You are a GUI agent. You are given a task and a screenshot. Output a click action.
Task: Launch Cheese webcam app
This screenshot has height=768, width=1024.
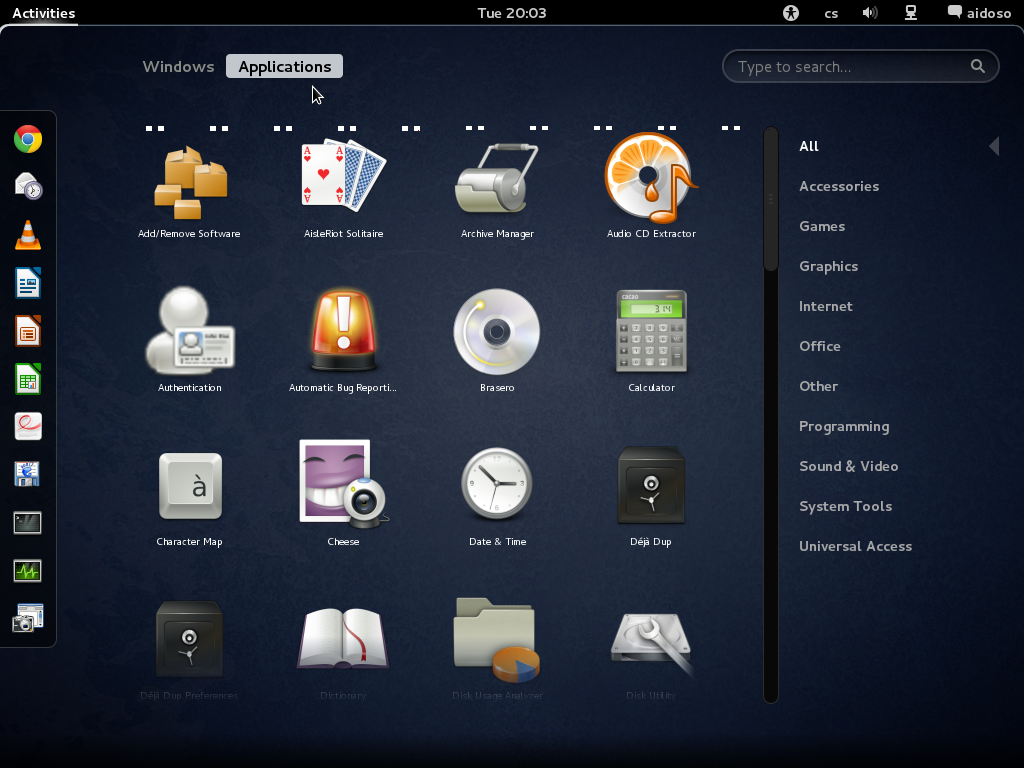[x=344, y=494]
